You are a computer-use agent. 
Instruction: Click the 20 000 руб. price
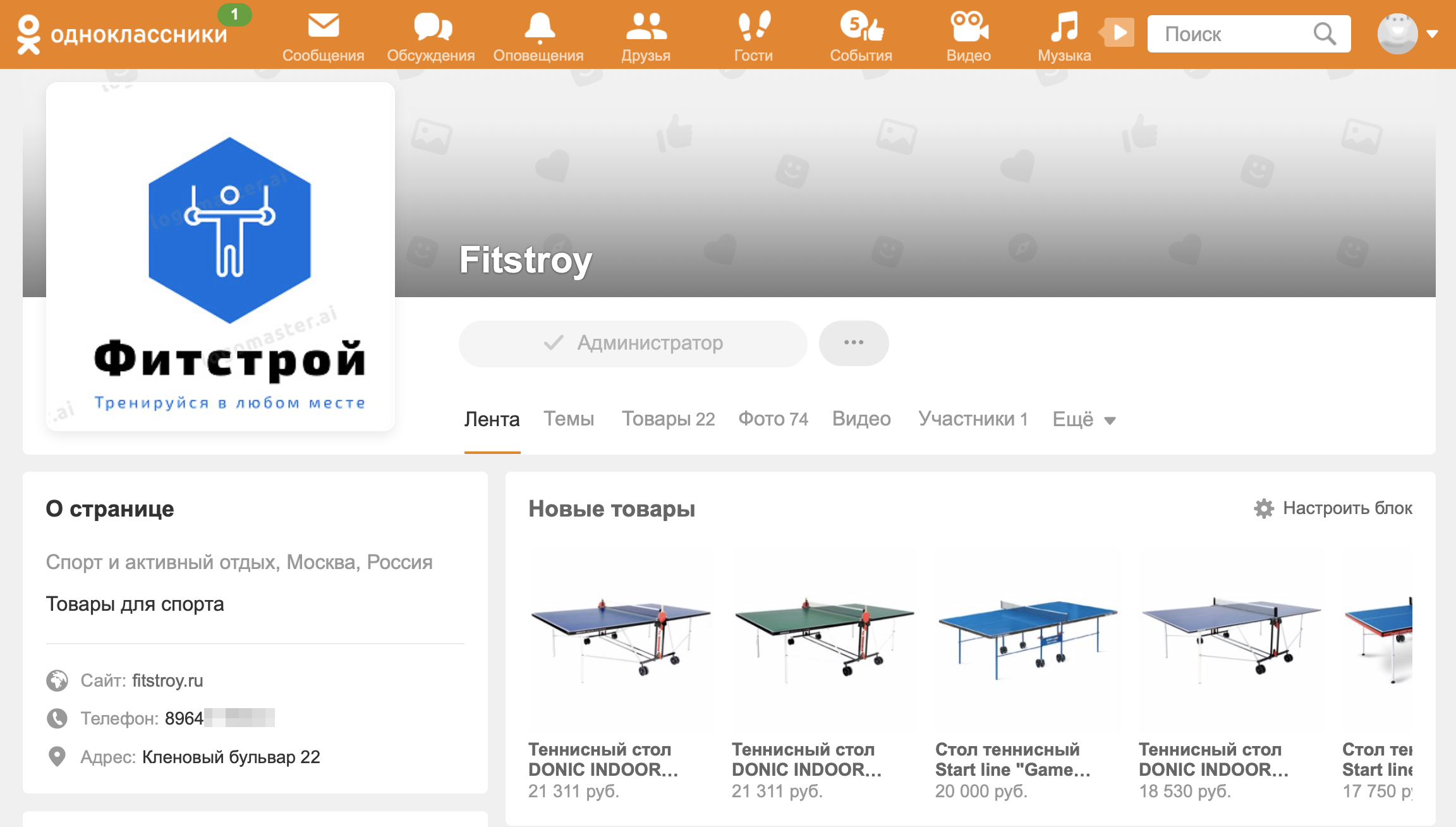(981, 791)
